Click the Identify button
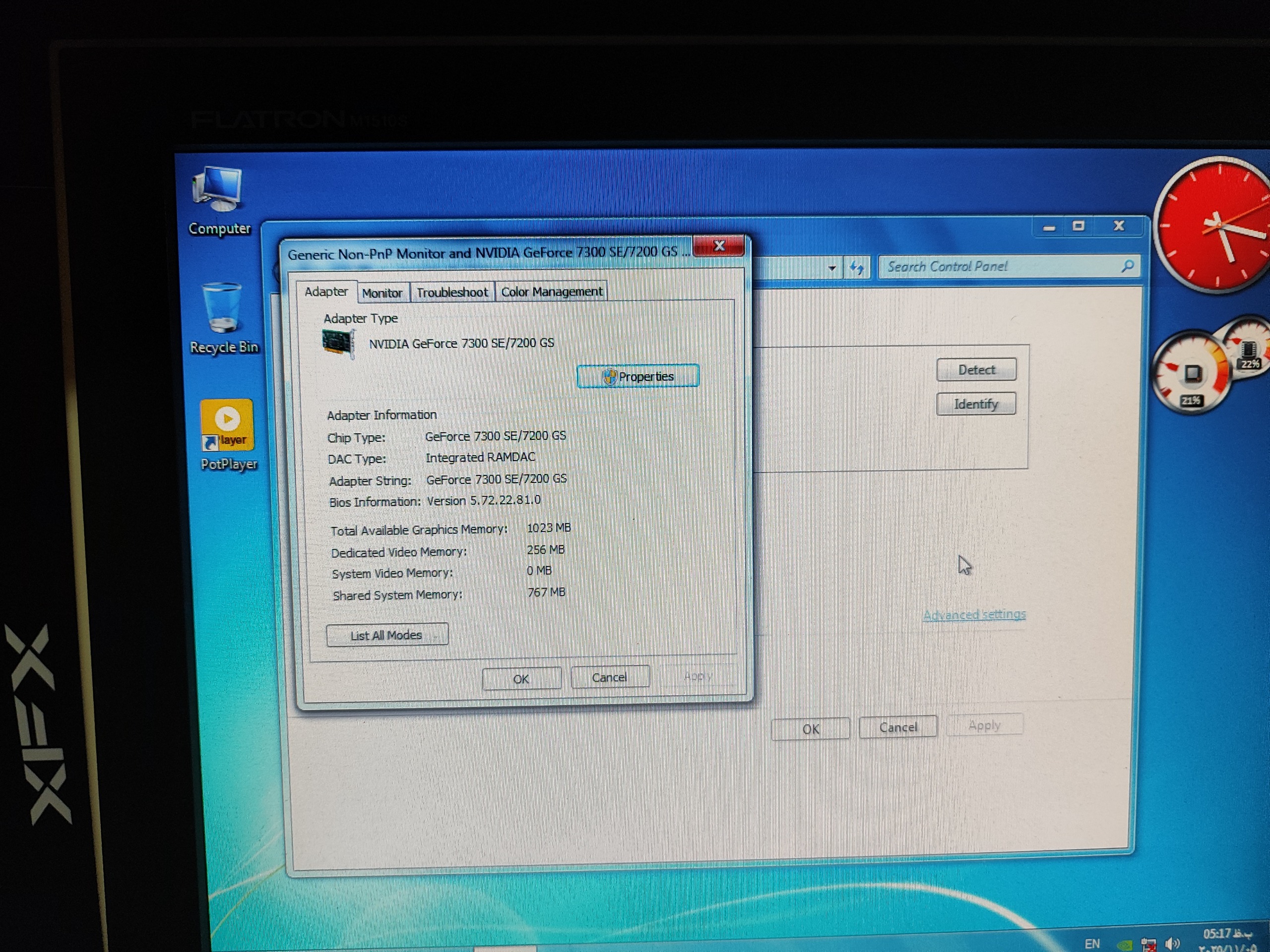The width and height of the screenshot is (1270, 952). point(976,404)
